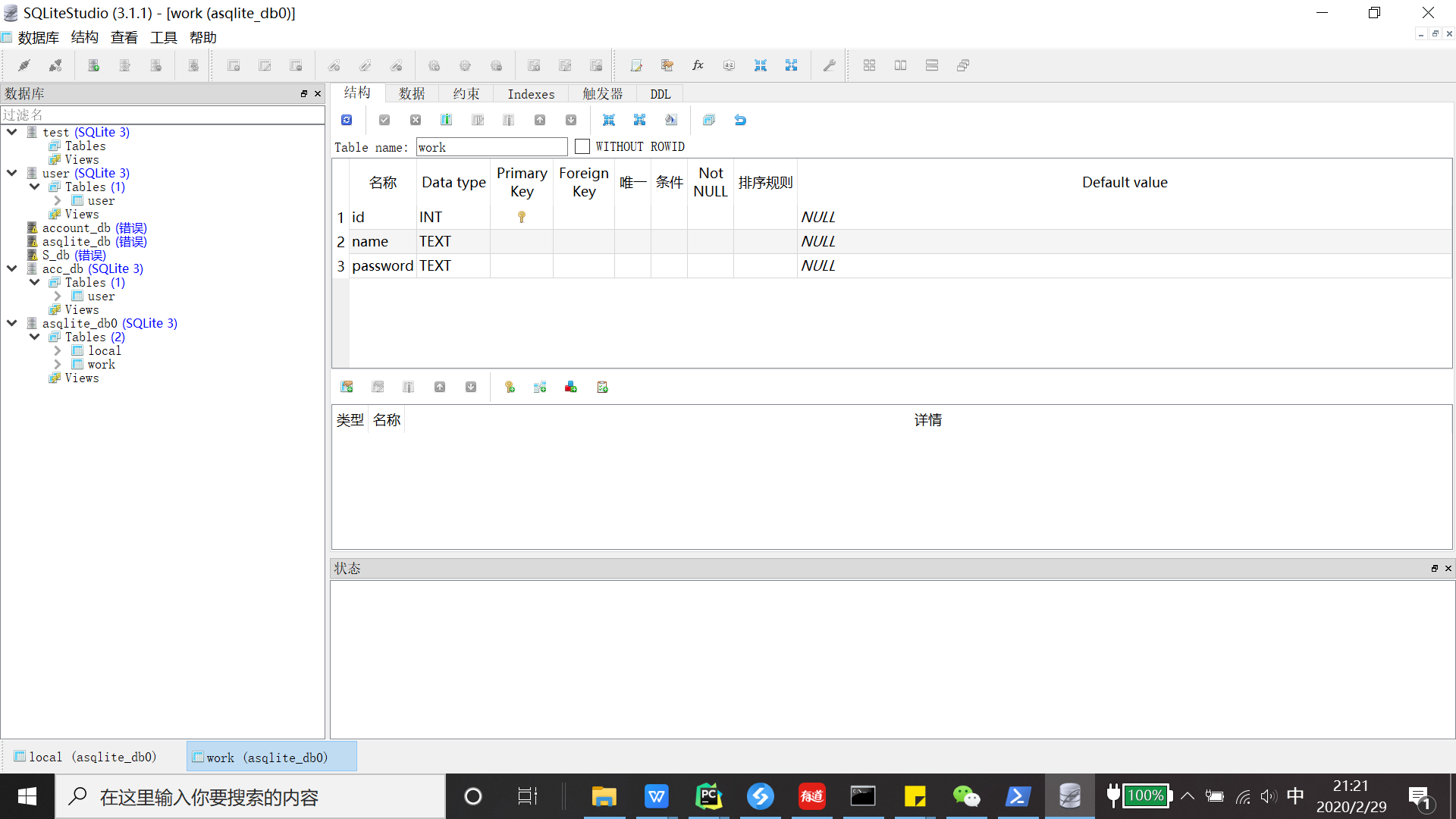Open the SQL functions editor (fx) icon

(698, 66)
